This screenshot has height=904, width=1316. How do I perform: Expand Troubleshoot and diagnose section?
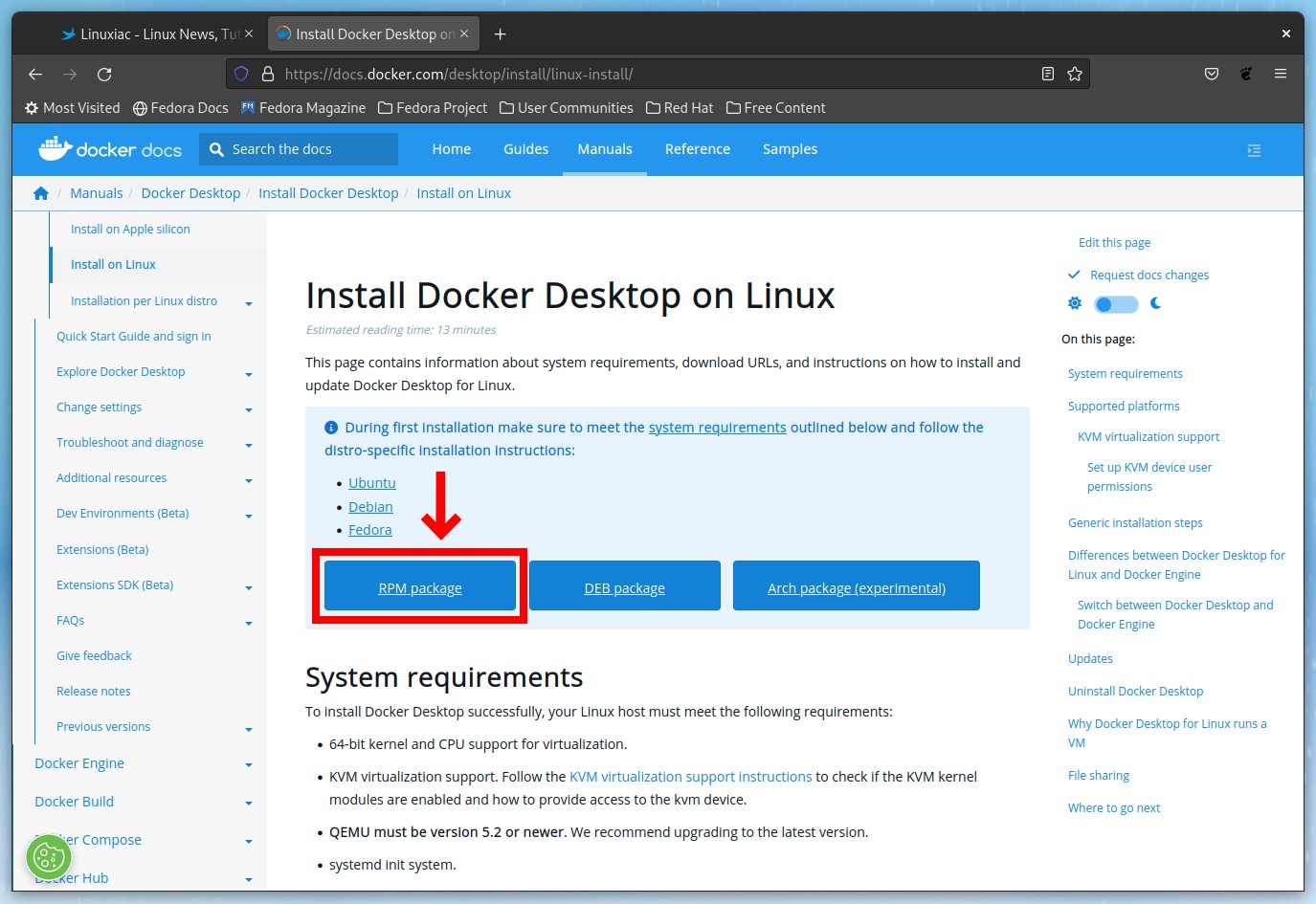pyautogui.click(x=249, y=445)
